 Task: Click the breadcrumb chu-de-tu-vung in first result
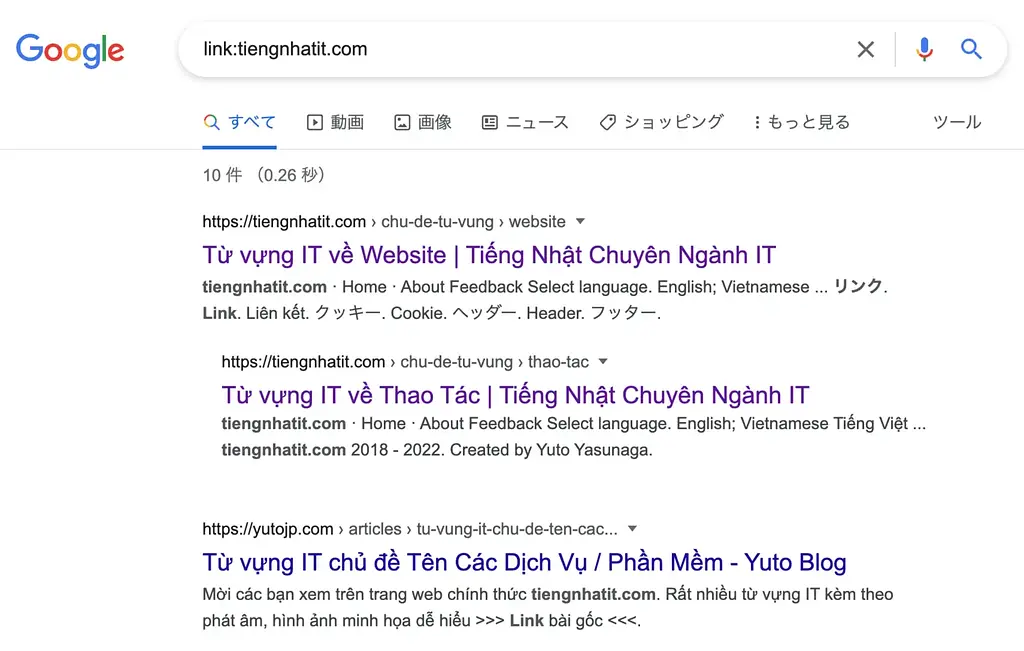[439, 221]
